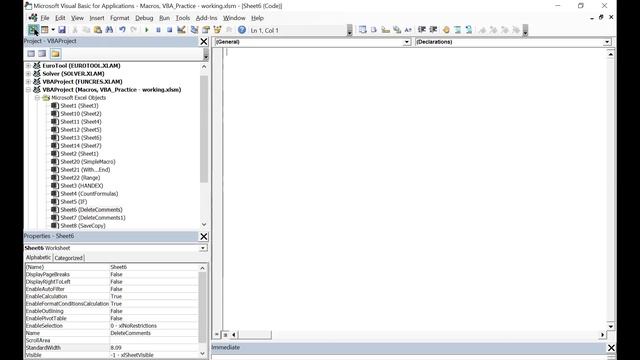
Task: Click the List Constants icon
Action: [x=374, y=30]
